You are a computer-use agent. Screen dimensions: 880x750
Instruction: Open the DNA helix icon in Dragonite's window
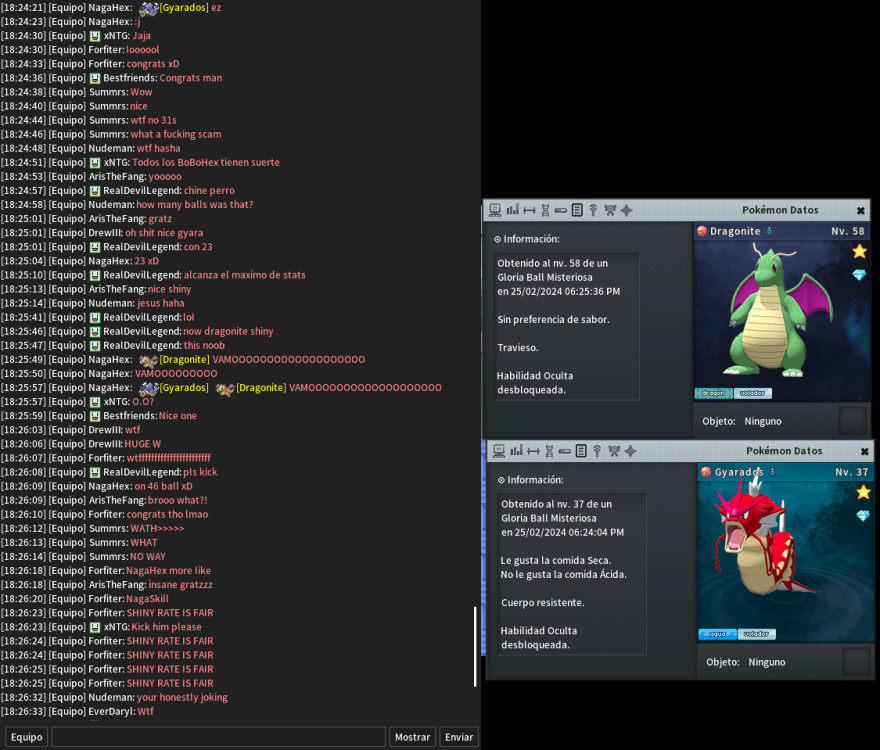click(545, 211)
